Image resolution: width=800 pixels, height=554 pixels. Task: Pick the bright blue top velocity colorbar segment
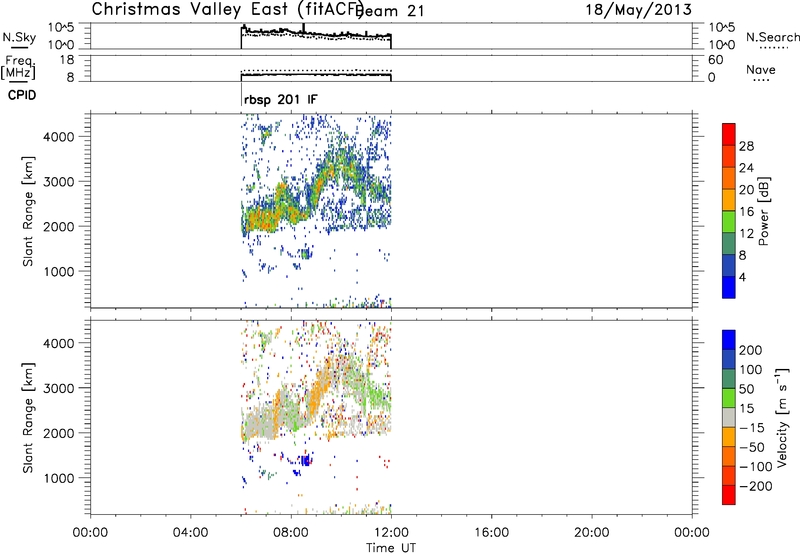tap(729, 340)
